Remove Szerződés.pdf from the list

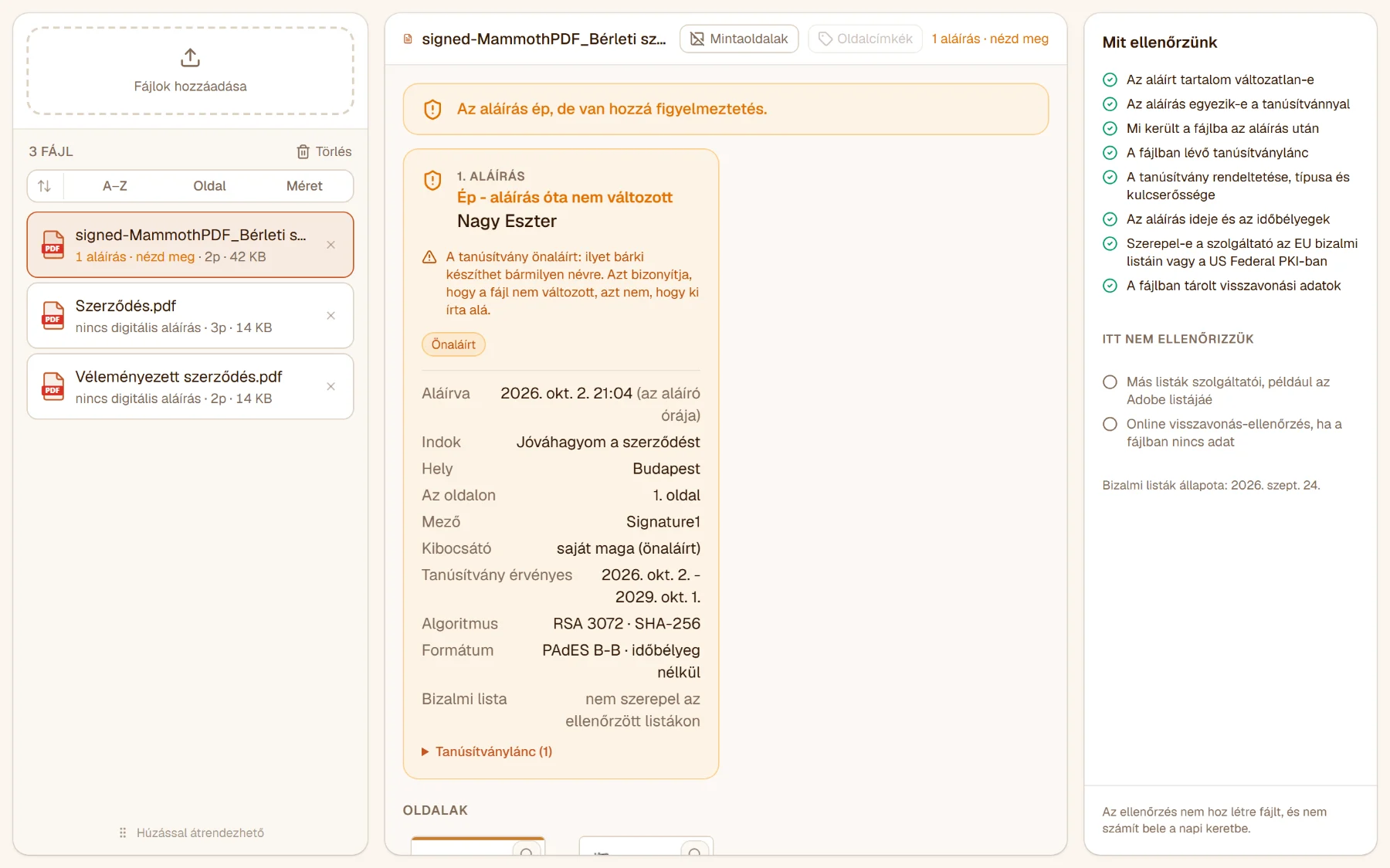[331, 316]
